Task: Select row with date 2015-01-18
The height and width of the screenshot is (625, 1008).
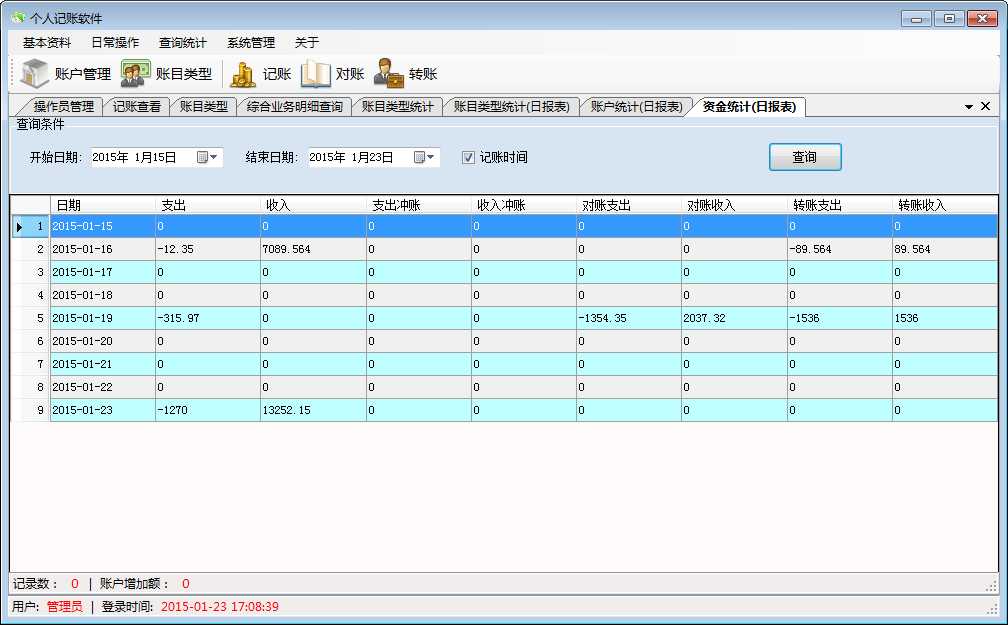Action: (x=505, y=296)
